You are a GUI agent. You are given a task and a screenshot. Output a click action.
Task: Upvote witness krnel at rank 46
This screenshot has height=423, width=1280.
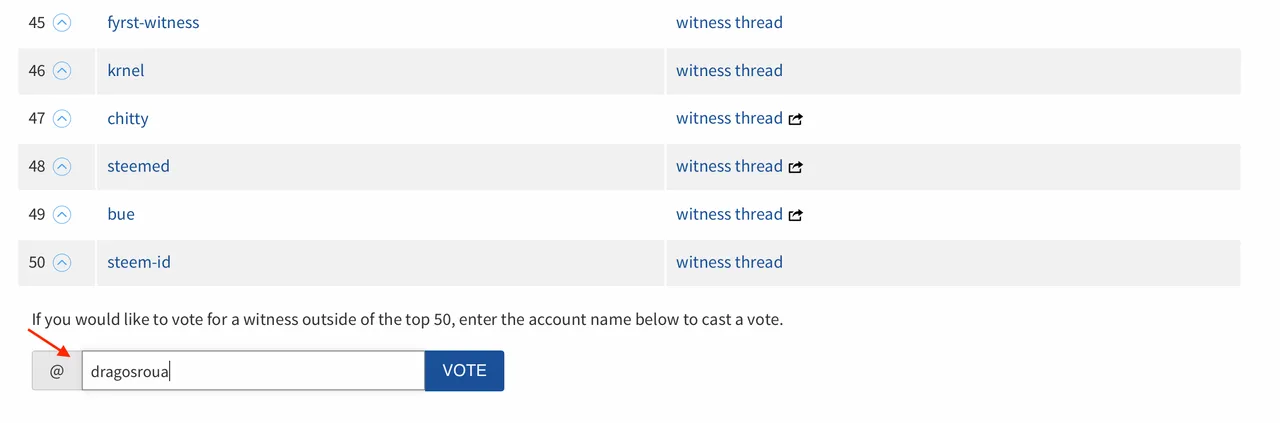coord(62,70)
